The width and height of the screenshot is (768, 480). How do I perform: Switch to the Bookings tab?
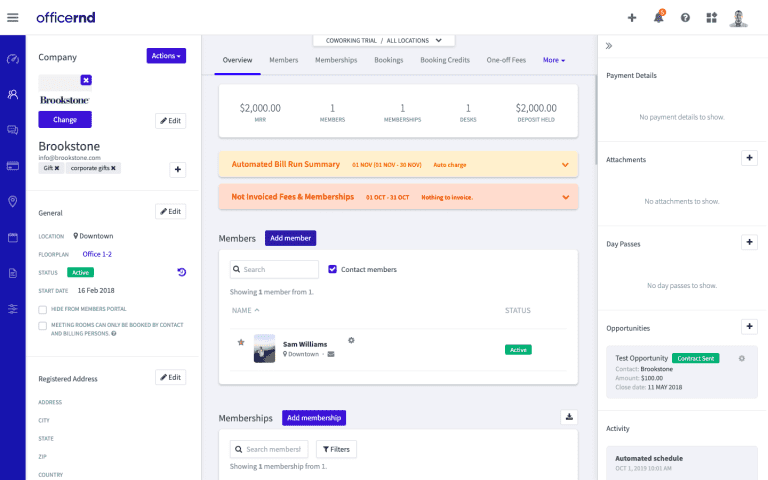pos(389,60)
